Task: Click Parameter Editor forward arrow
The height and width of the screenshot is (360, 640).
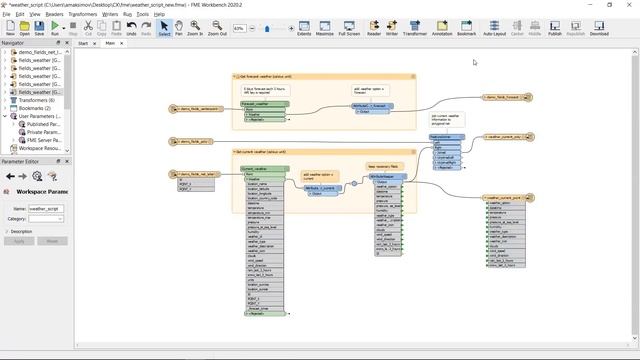Action: tap(22, 176)
